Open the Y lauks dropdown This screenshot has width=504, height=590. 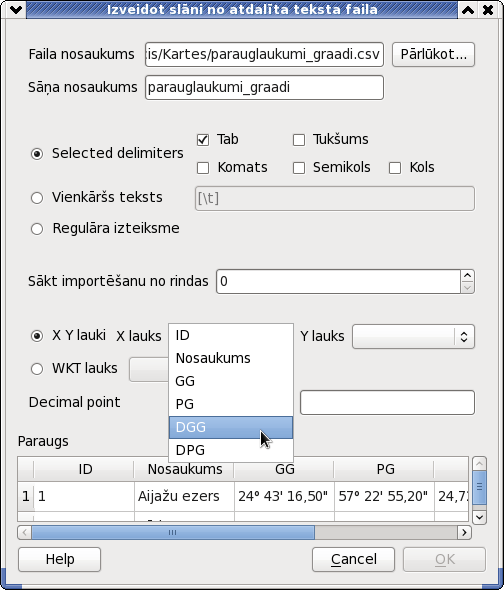(413, 336)
